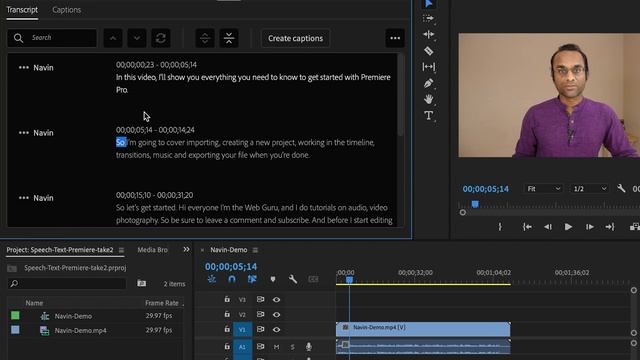
Task: Click the re-transcribe refresh icon
Action: tap(161, 38)
